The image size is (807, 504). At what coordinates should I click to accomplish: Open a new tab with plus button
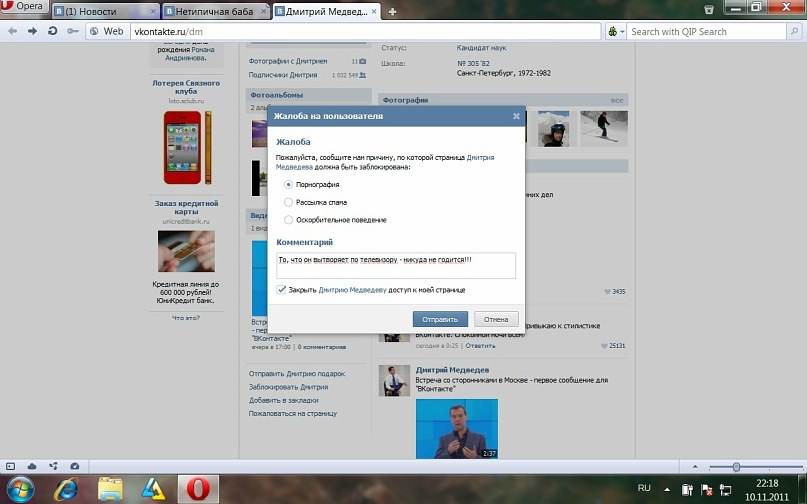click(x=392, y=11)
